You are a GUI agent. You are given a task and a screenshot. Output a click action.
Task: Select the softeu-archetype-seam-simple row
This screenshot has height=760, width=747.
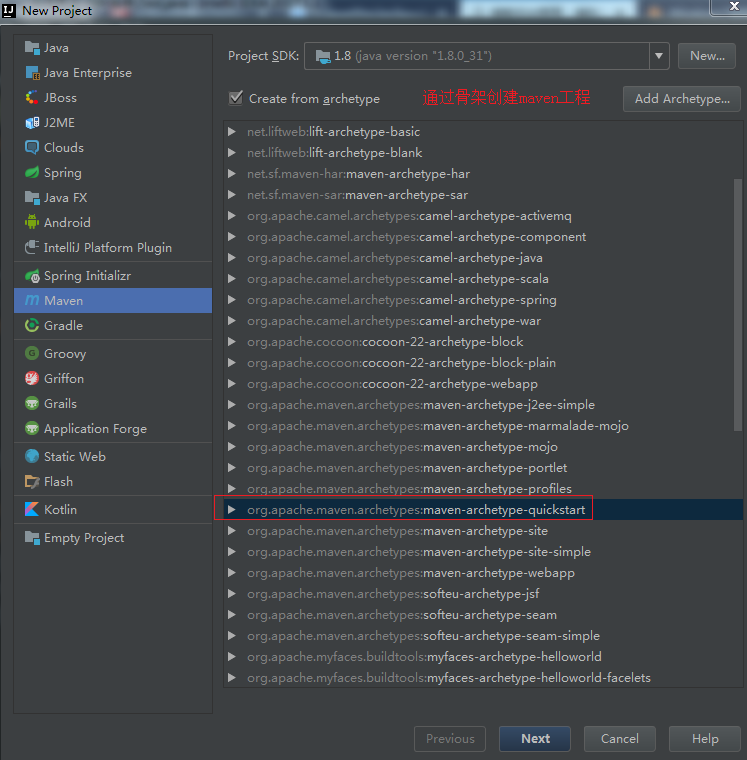(x=483, y=636)
